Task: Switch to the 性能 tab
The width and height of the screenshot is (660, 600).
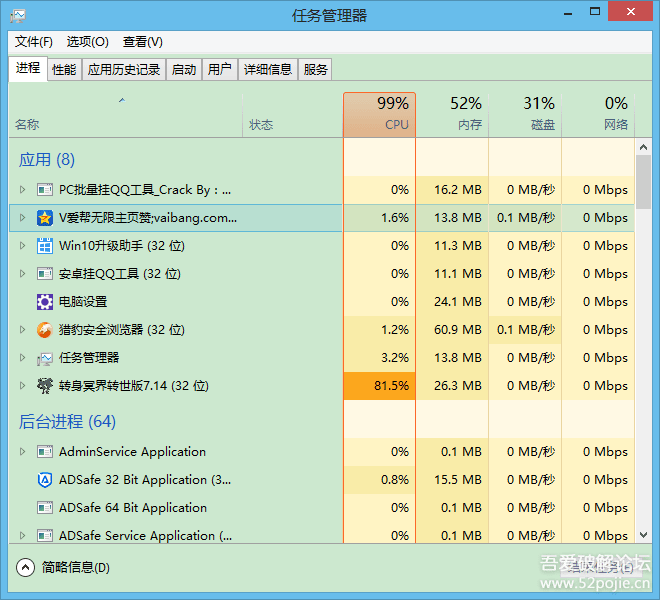Action: point(64,69)
